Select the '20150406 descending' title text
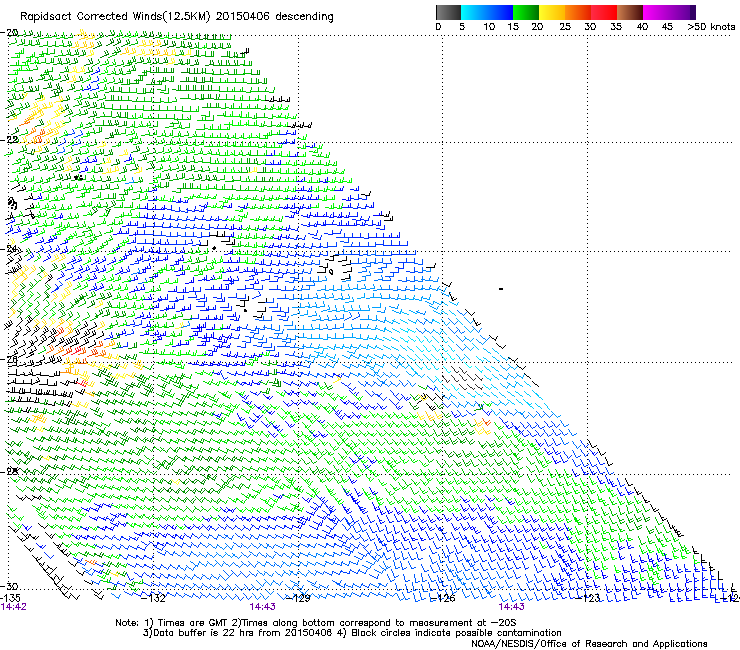 [x=275, y=17]
